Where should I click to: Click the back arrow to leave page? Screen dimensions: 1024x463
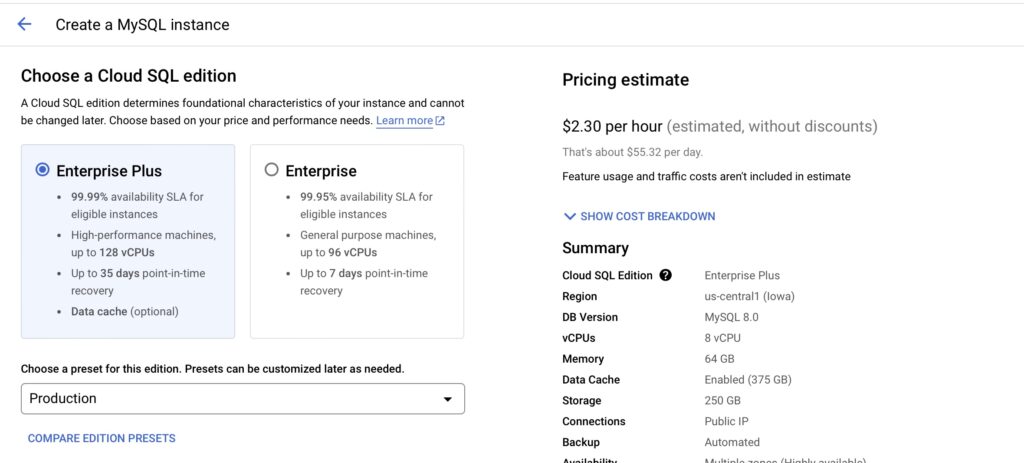tap(24, 24)
